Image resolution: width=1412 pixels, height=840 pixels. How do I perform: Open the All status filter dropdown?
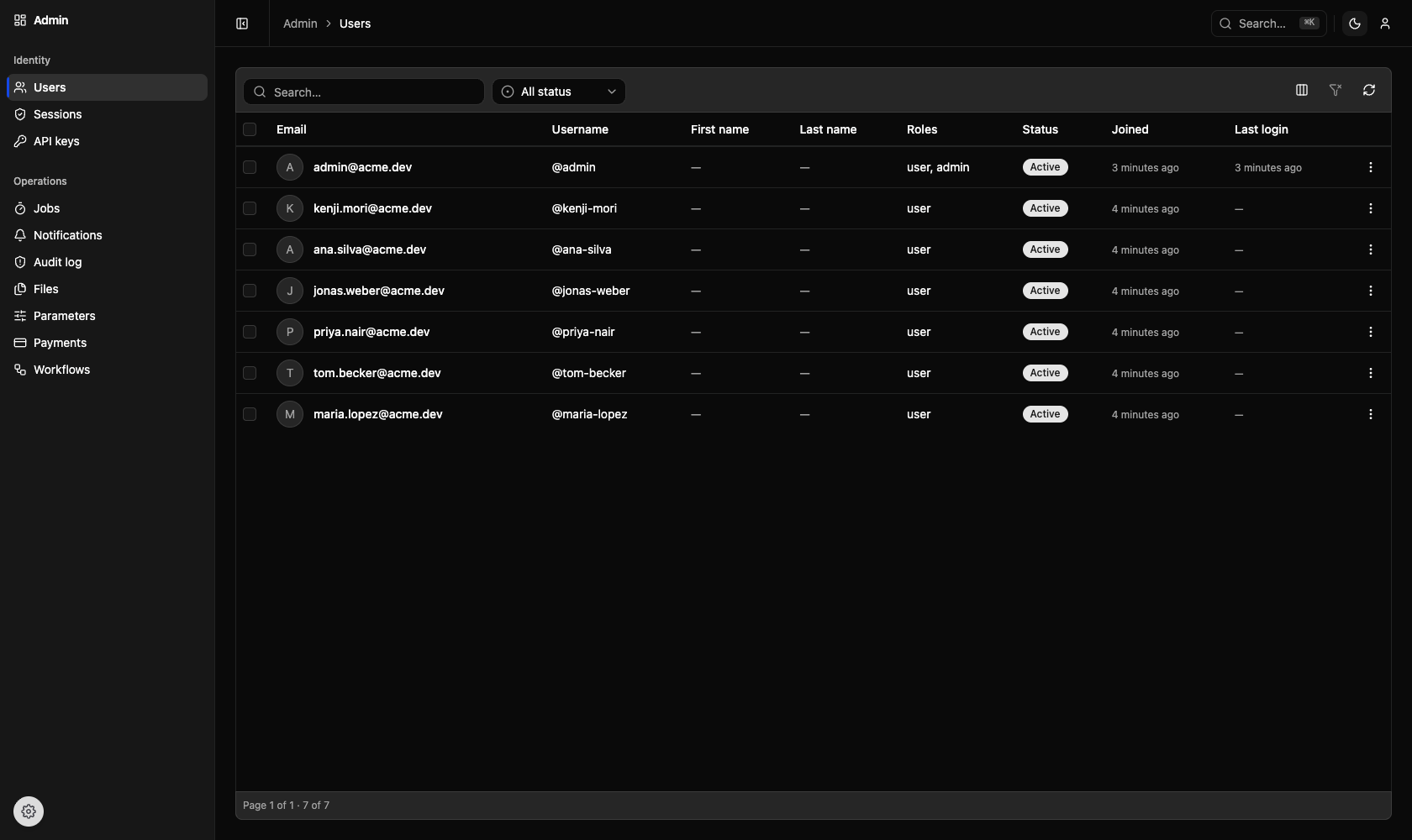coord(559,92)
